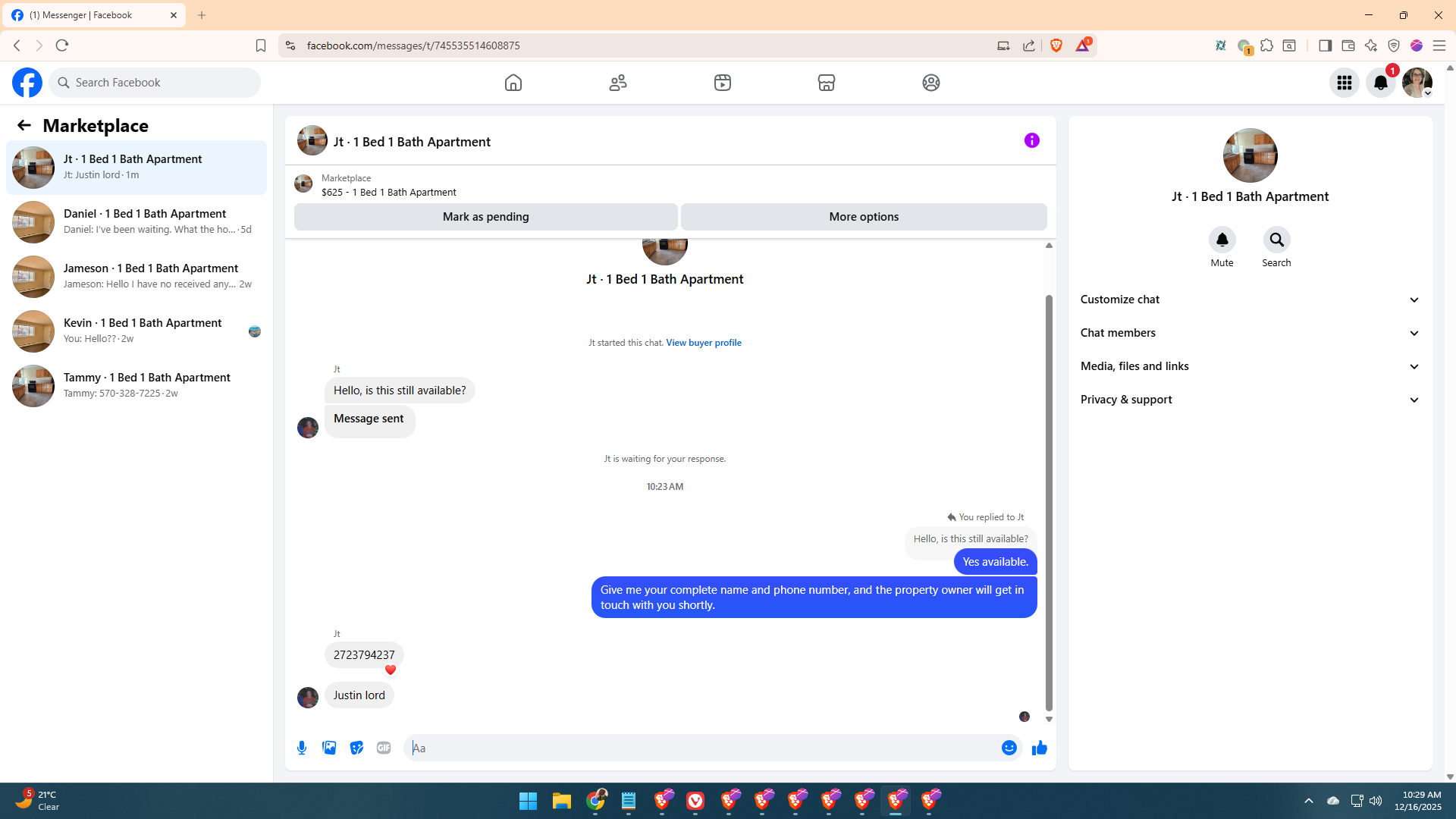Image resolution: width=1456 pixels, height=819 pixels.
Task: Open the Facebook logo home link
Action: [27, 83]
